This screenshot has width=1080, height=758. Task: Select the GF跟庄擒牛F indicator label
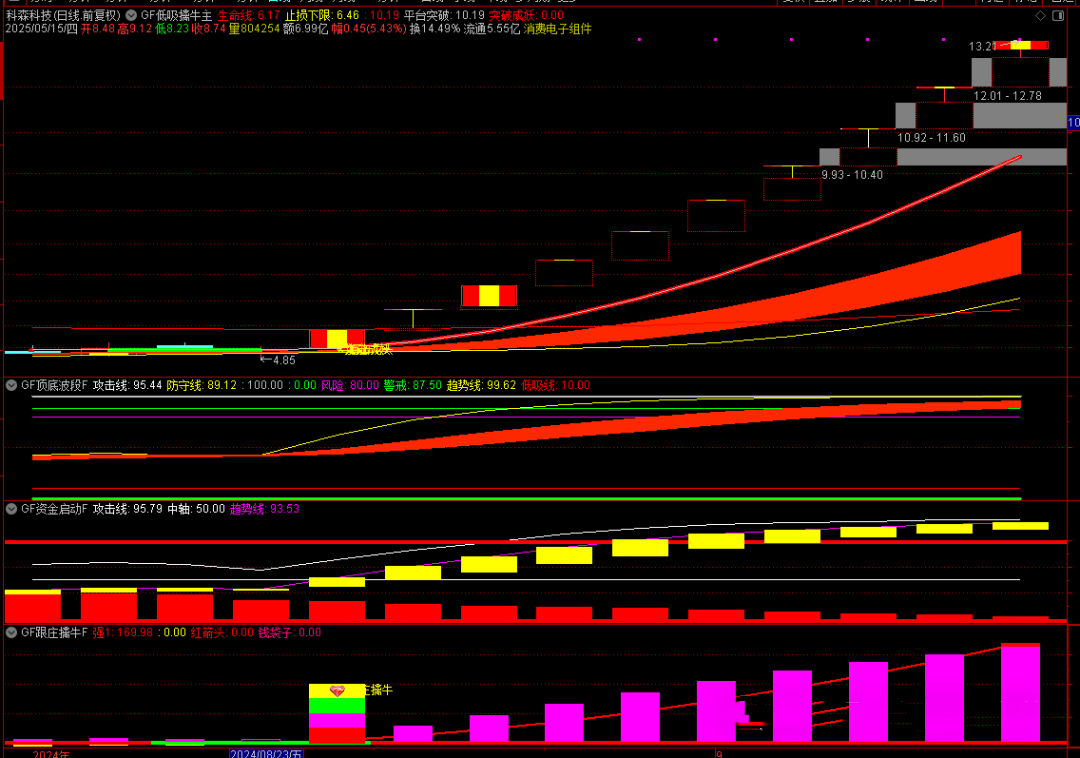(x=54, y=633)
